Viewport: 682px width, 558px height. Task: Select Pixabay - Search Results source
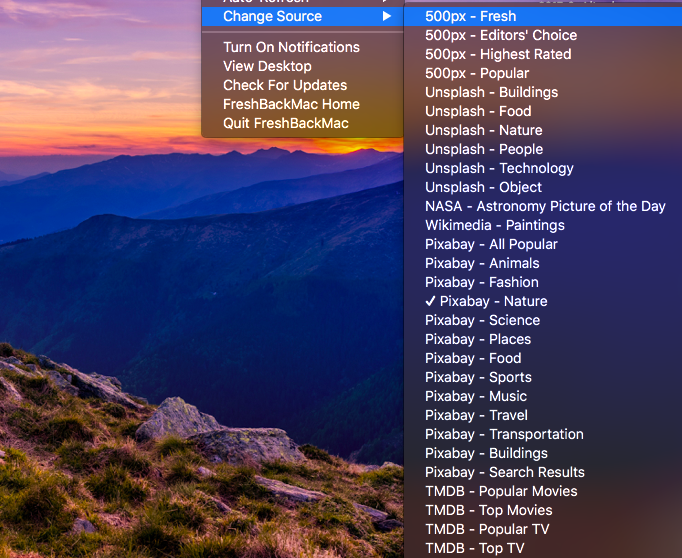(504, 472)
